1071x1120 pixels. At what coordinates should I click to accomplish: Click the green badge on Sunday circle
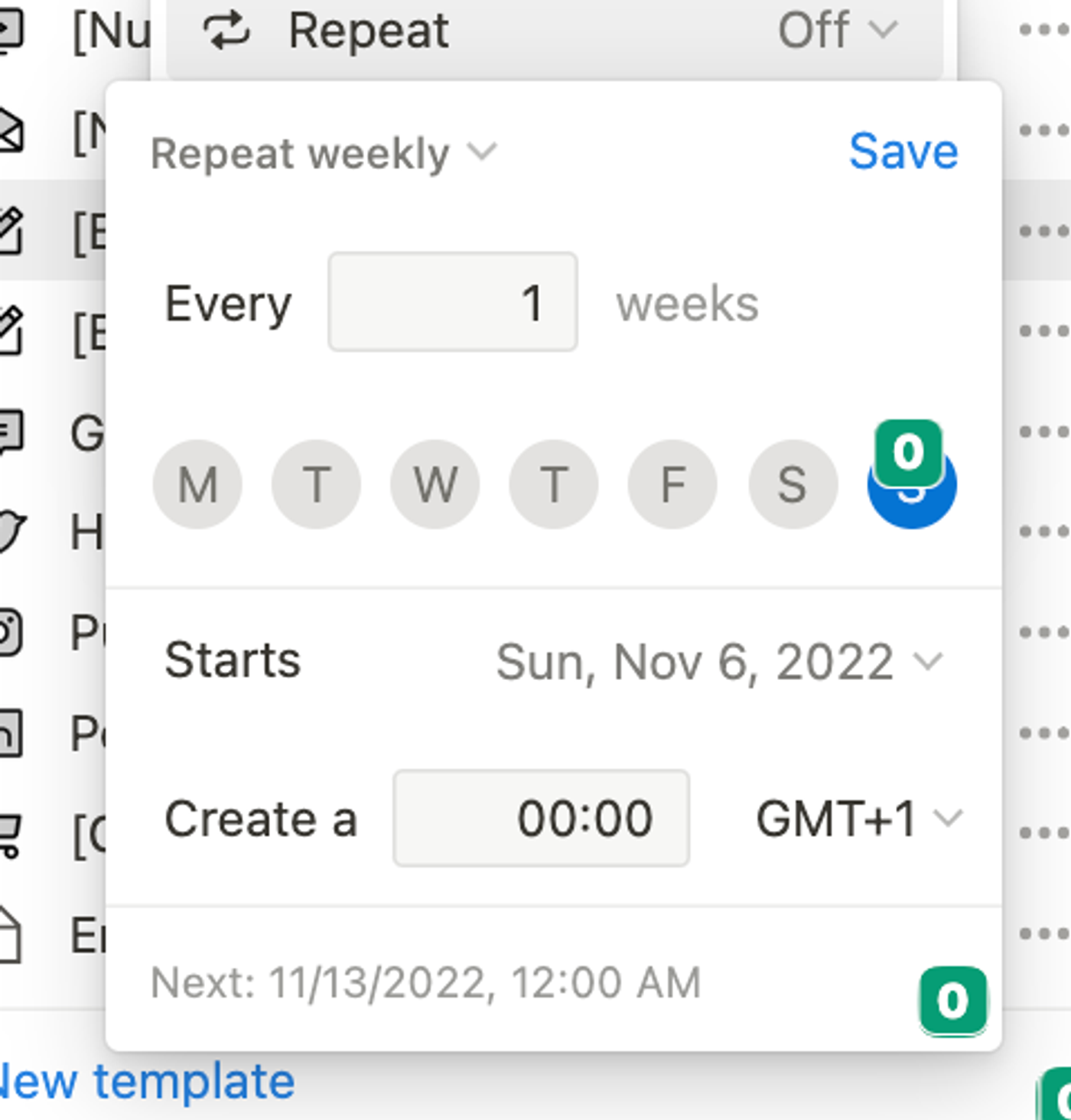click(909, 453)
